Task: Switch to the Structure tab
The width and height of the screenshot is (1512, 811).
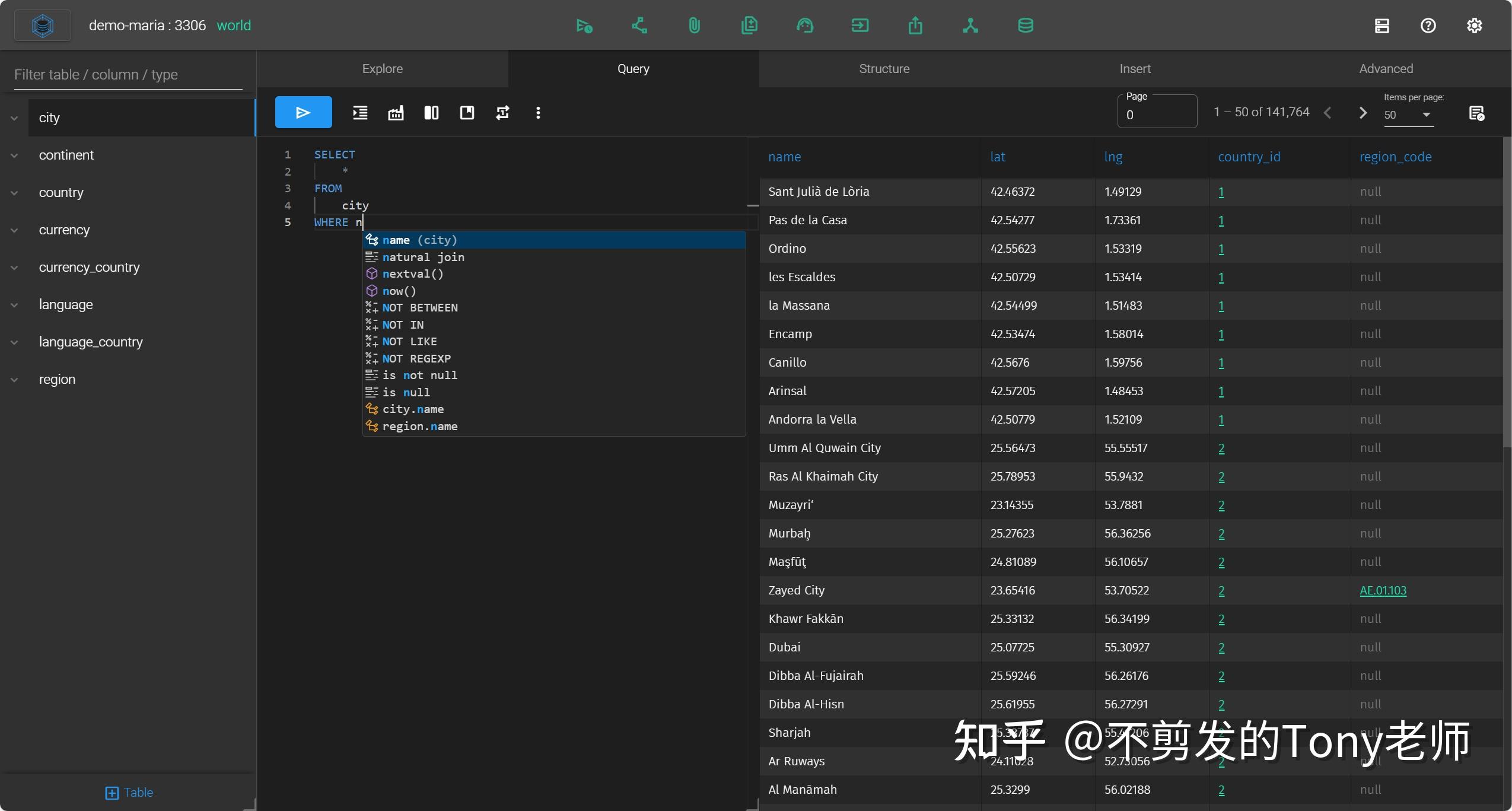Action: pyautogui.click(x=883, y=68)
